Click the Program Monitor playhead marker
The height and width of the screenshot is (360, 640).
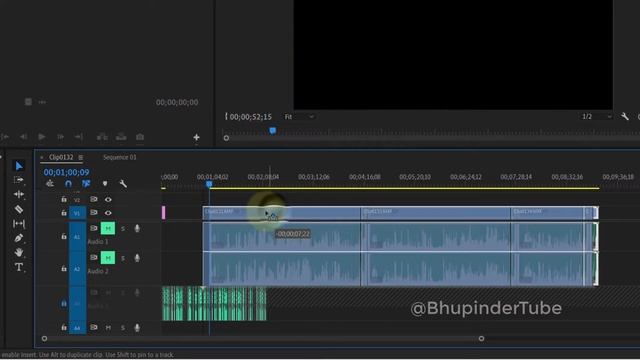(x=273, y=131)
